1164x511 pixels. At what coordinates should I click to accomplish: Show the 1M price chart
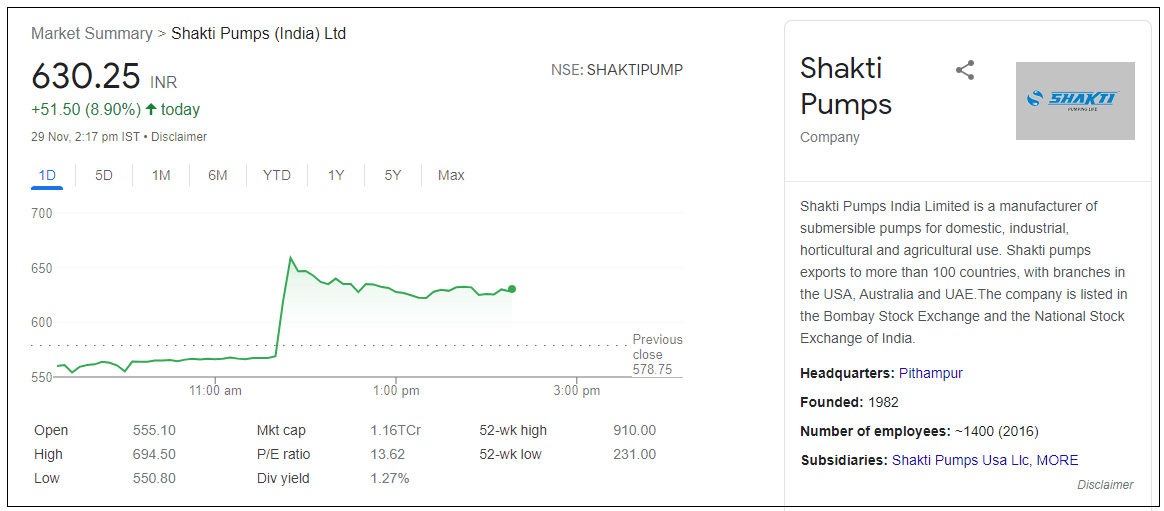(161, 175)
